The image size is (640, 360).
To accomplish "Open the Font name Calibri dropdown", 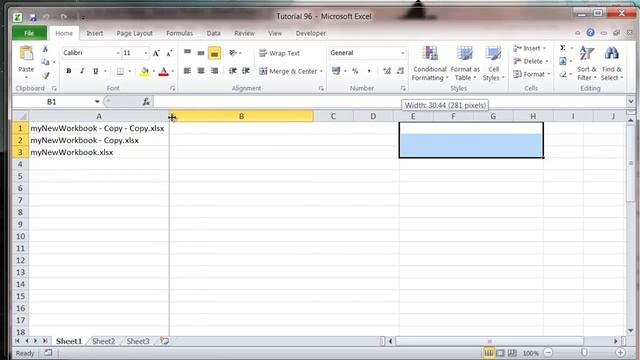I will click(118, 53).
